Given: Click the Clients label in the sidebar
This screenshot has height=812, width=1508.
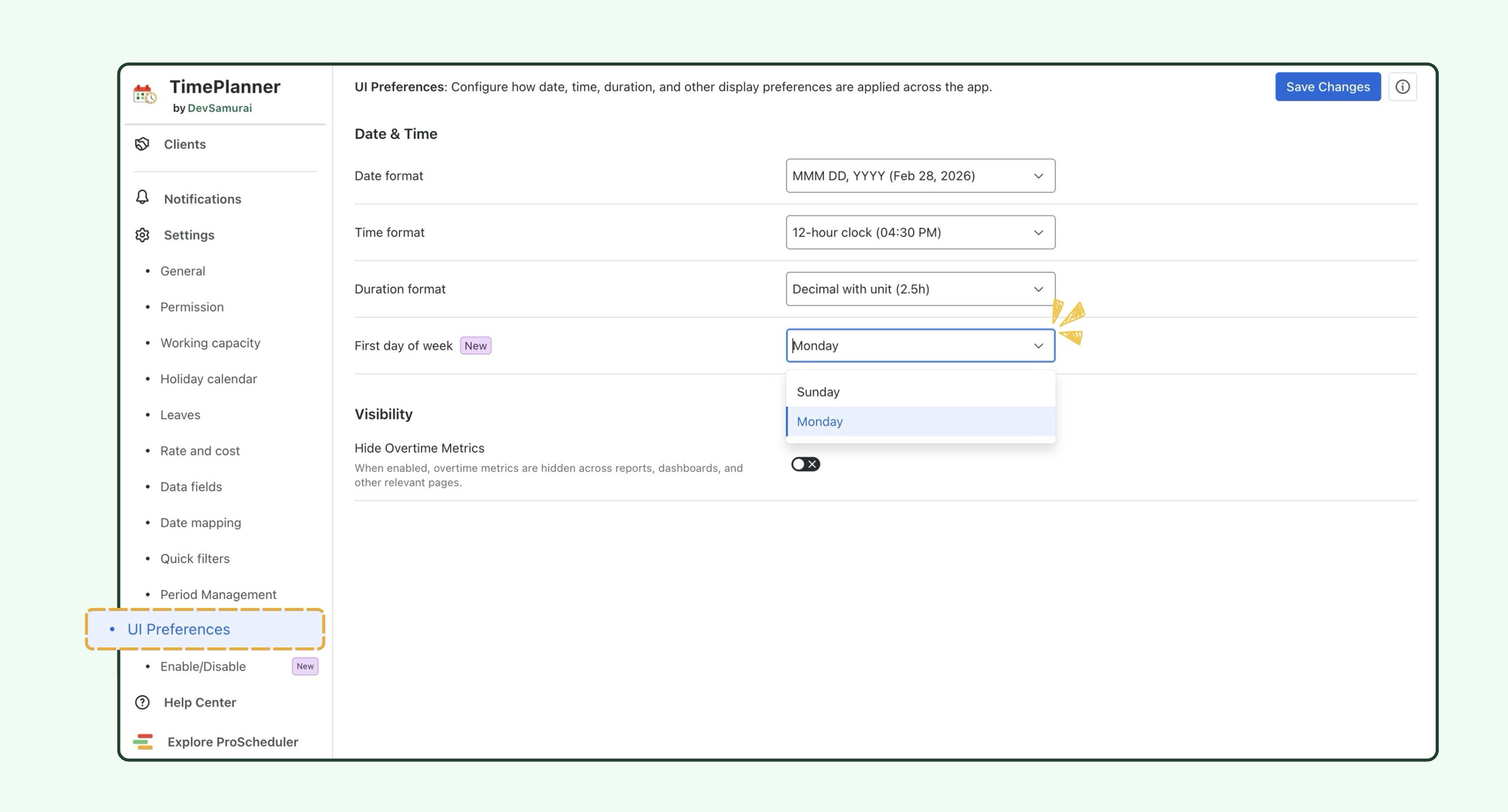Looking at the screenshot, I should (185, 144).
